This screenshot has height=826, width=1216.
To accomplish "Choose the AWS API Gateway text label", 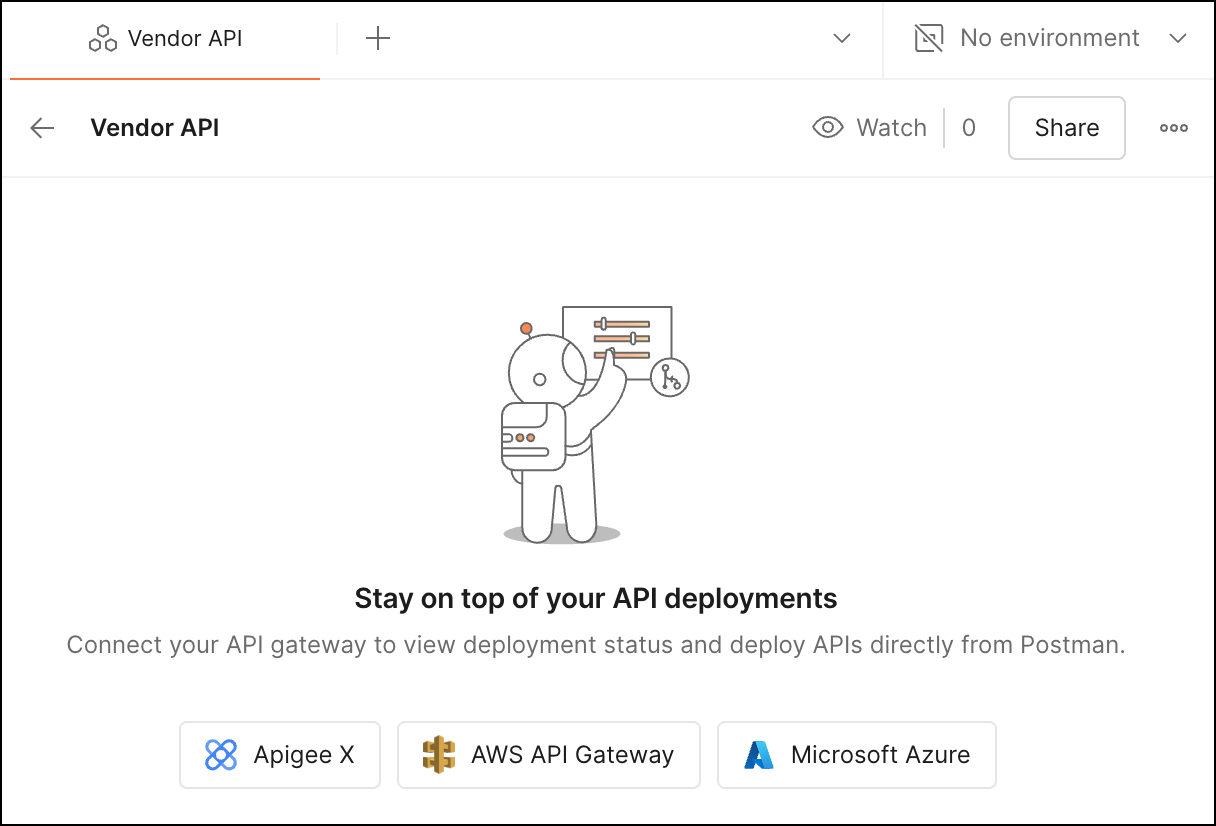I will coord(572,755).
